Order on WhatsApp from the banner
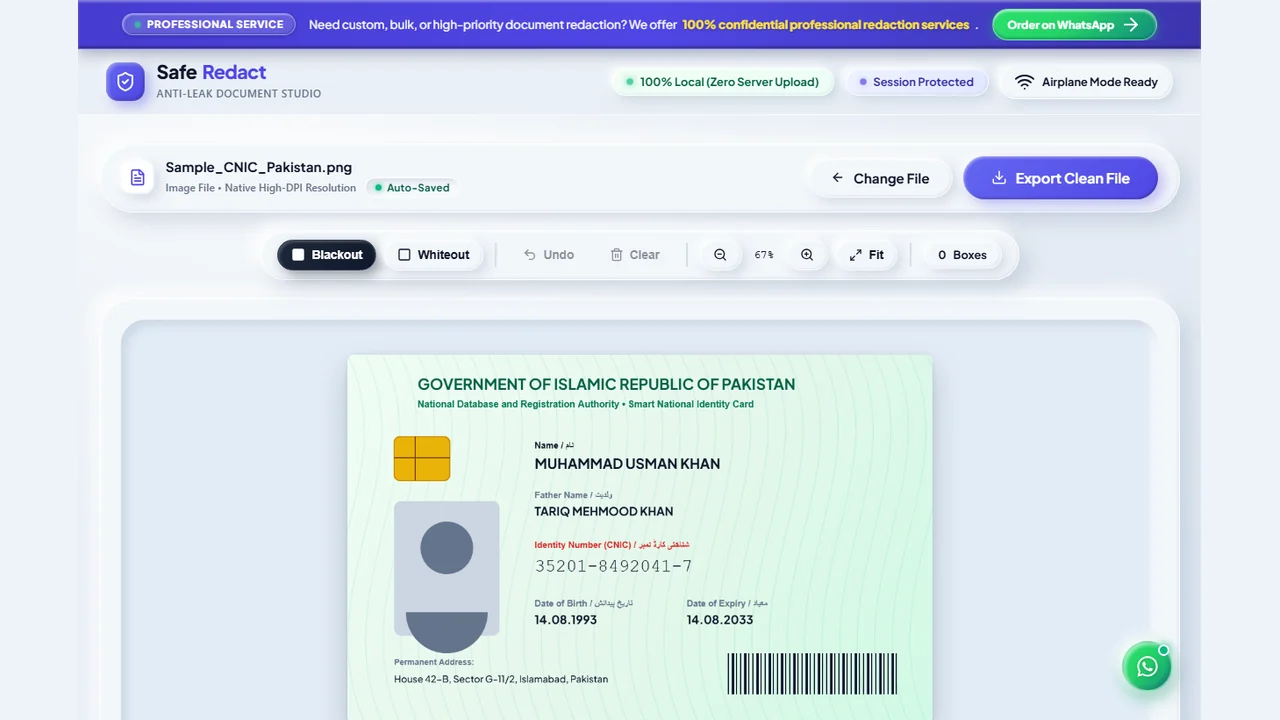The width and height of the screenshot is (1280, 720). pos(1074,25)
